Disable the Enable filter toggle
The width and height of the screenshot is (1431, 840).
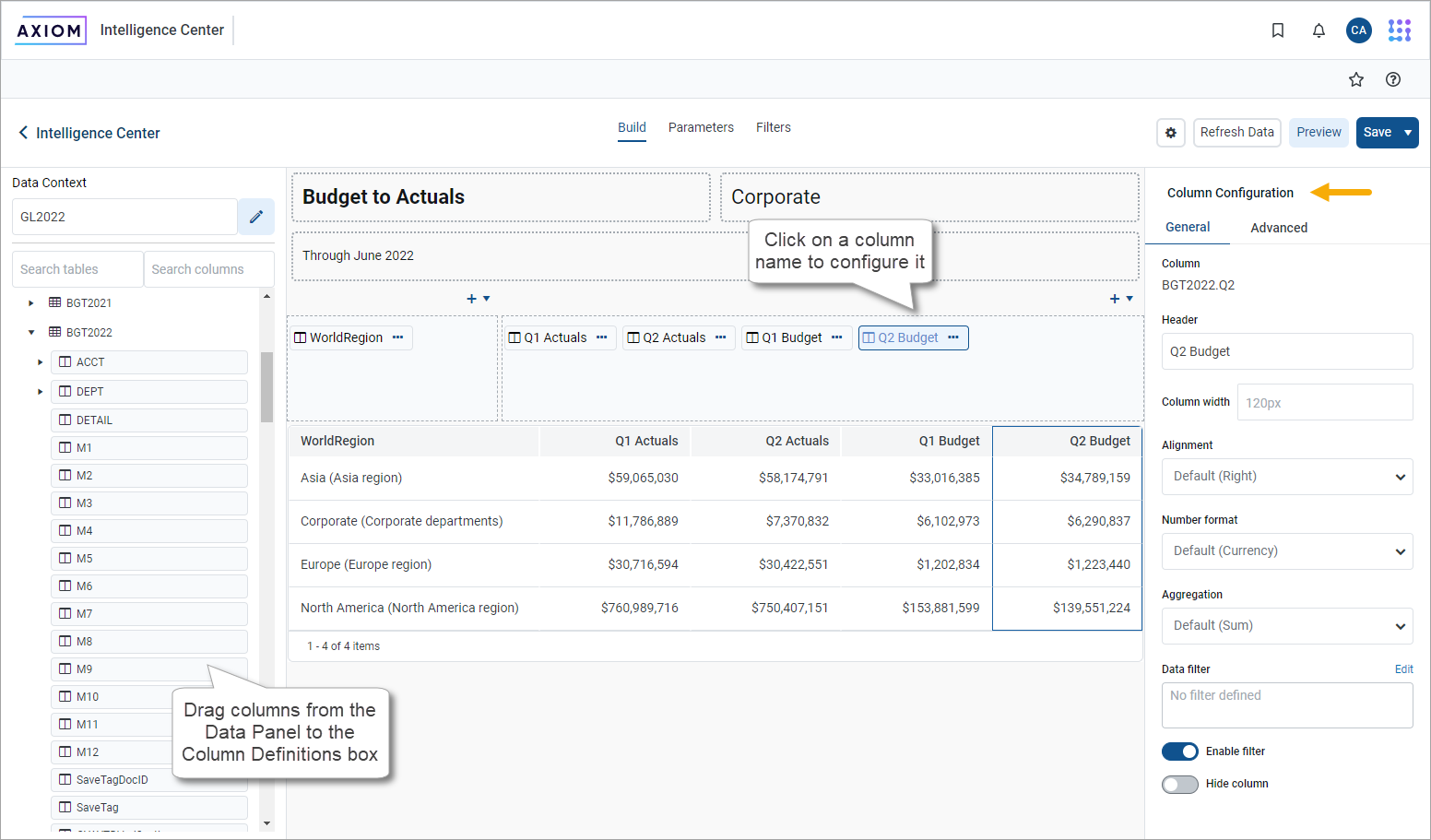[x=1179, y=751]
